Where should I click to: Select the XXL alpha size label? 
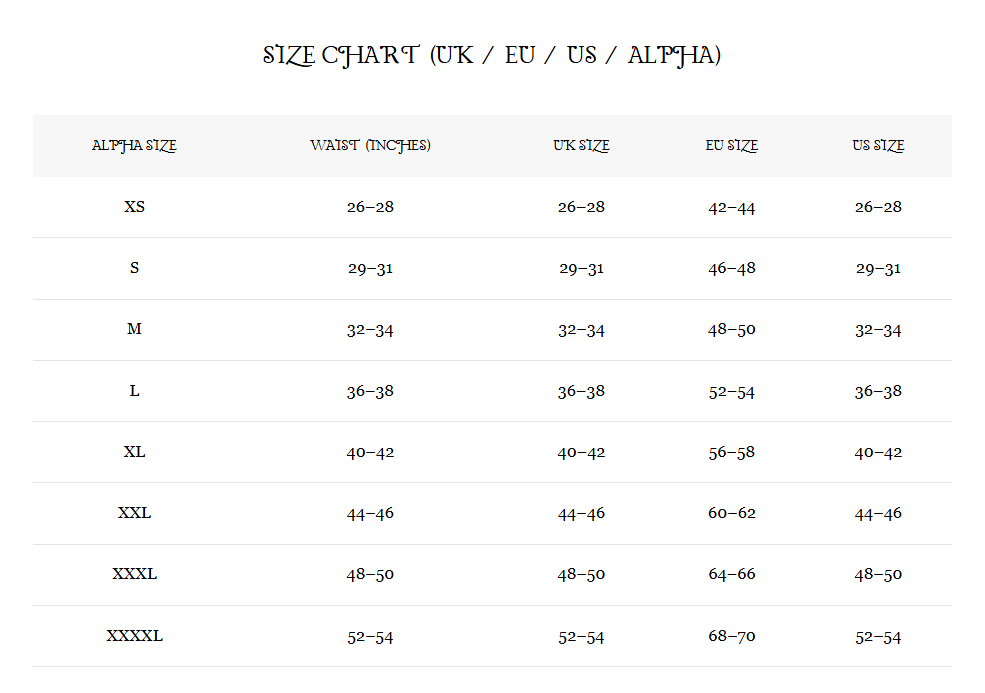(x=134, y=513)
